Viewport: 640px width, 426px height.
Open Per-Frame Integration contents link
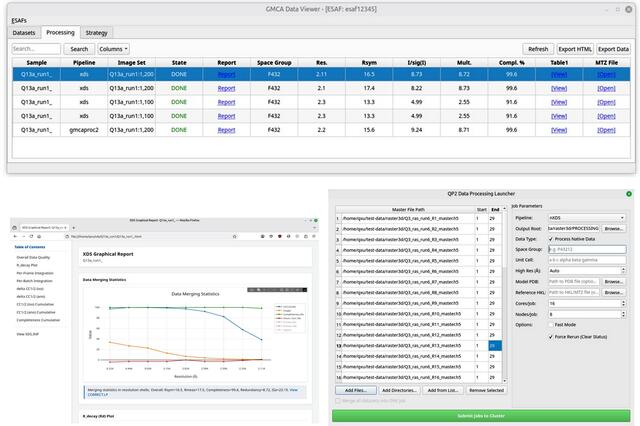coord(35,273)
